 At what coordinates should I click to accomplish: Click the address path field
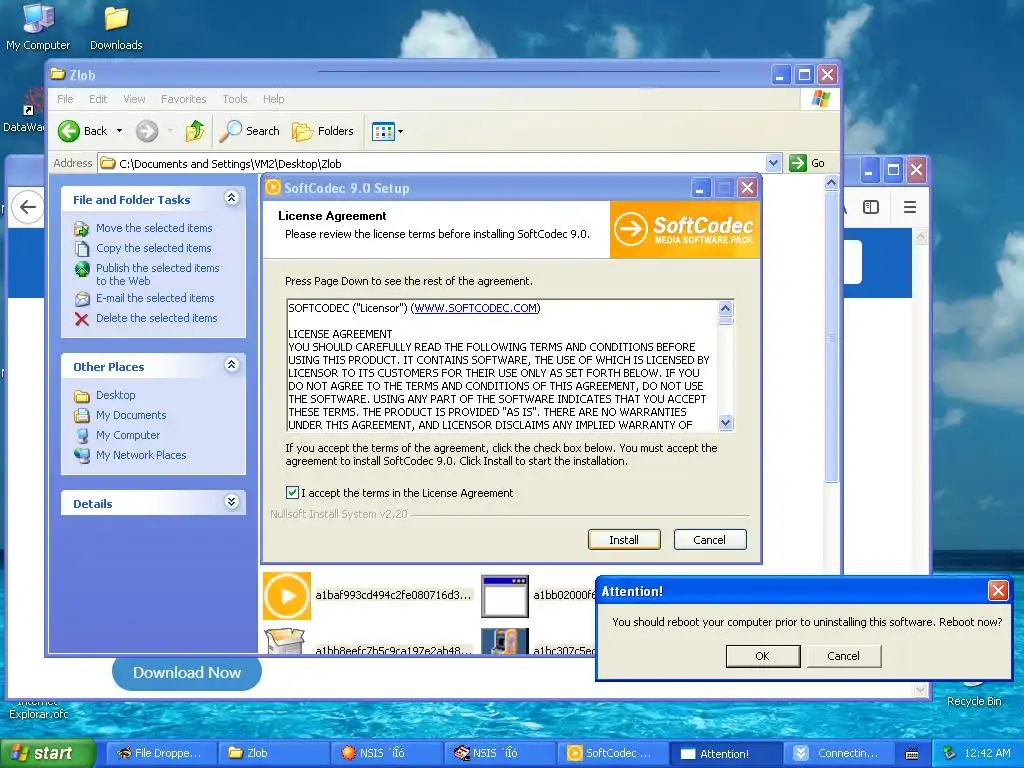432,163
